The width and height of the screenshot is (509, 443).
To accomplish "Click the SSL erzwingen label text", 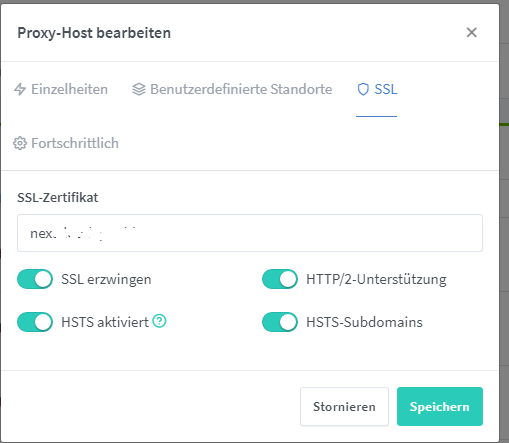I will coord(106,279).
